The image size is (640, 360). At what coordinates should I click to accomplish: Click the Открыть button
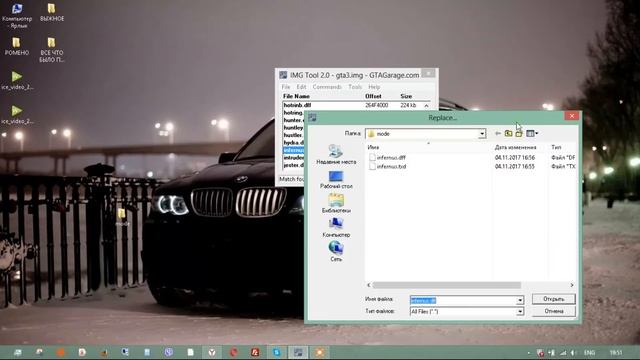tap(553, 299)
